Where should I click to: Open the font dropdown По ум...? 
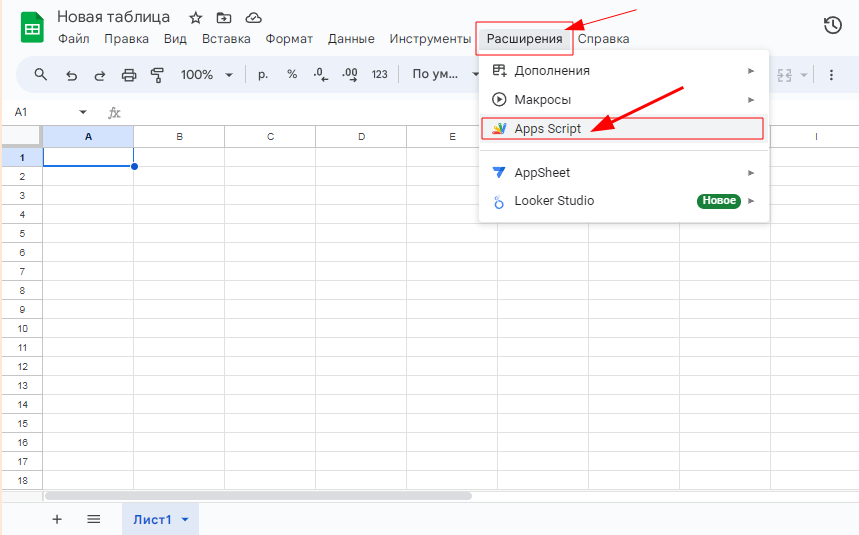coord(445,74)
